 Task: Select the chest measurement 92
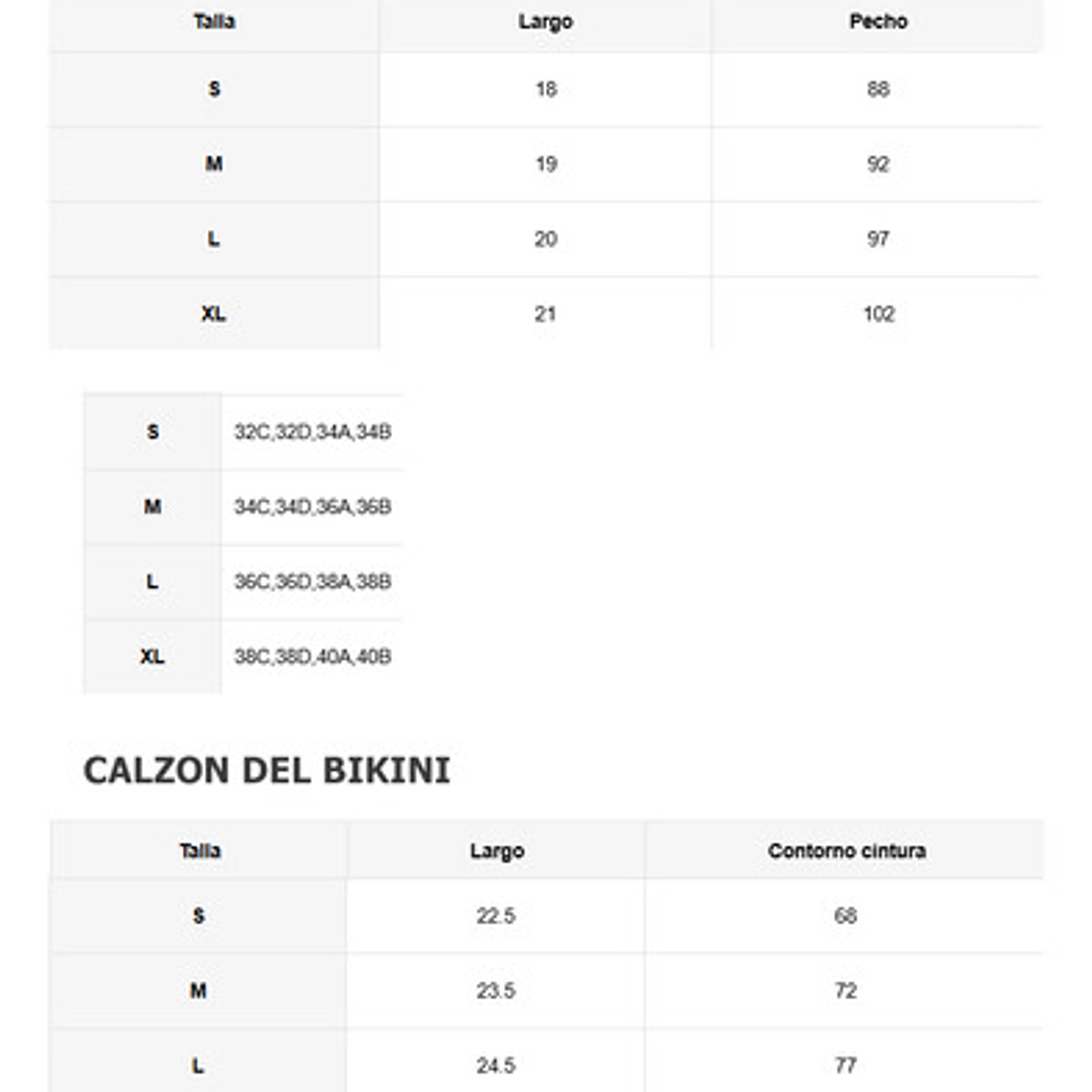coord(877,164)
